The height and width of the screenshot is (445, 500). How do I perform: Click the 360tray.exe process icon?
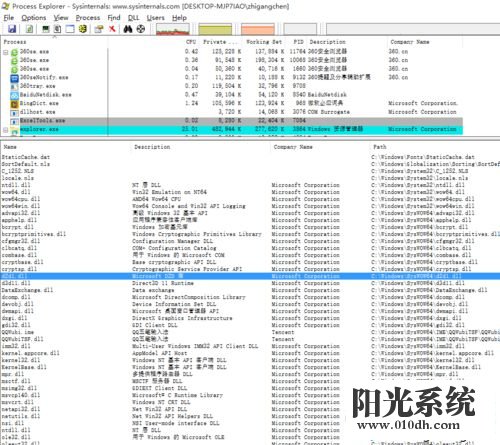coord(14,87)
